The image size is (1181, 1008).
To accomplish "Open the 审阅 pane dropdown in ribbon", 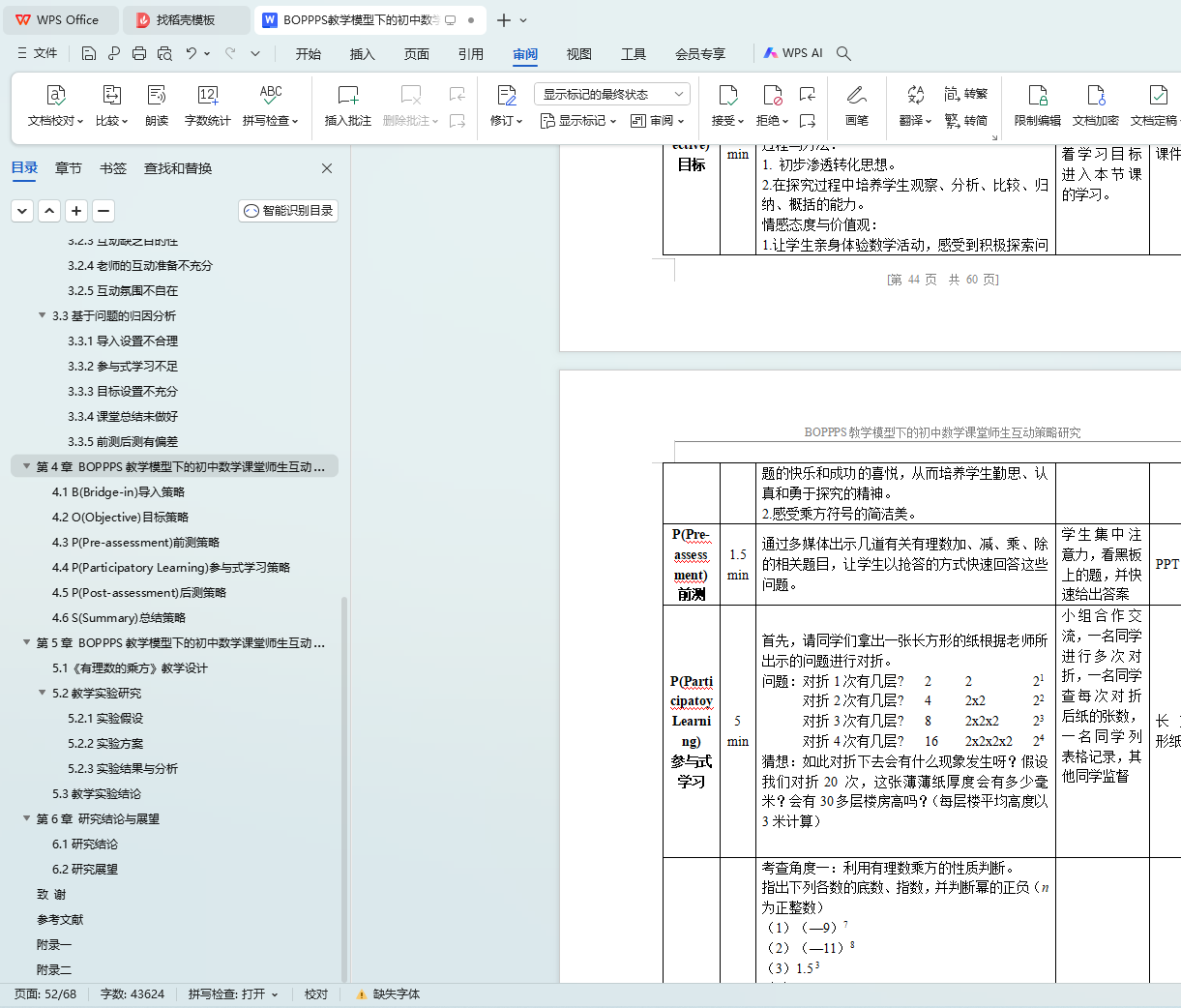I will click(x=657, y=121).
